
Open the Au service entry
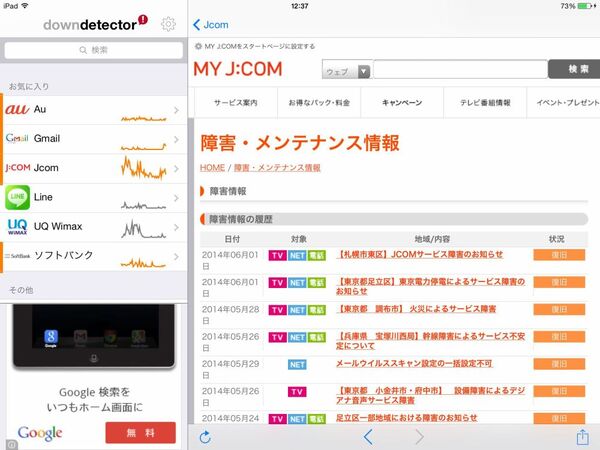point(95,110)
